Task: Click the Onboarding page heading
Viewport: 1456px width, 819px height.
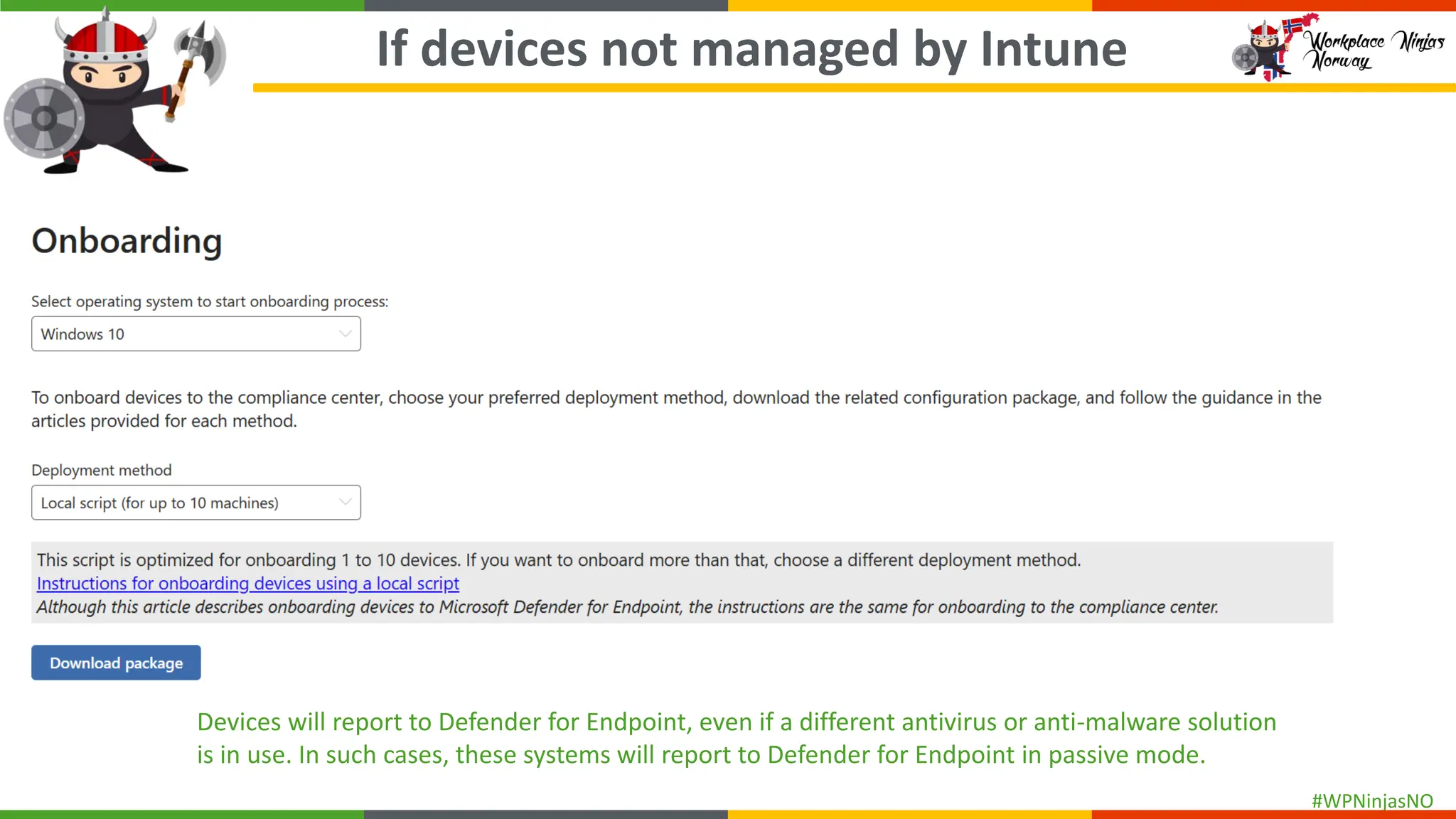Action: tap(127, 241)
